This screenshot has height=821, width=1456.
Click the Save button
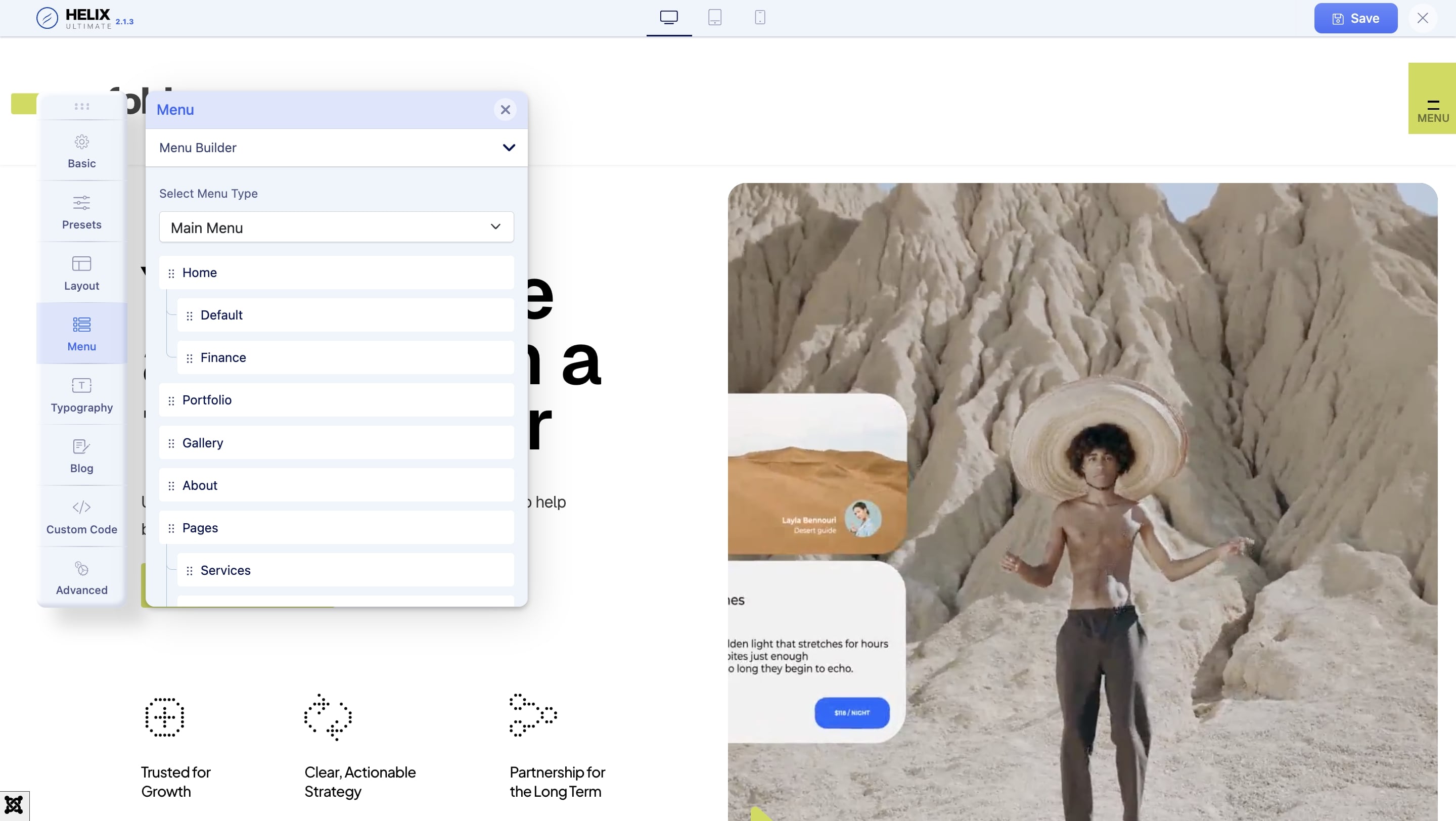pos(1355,19)
